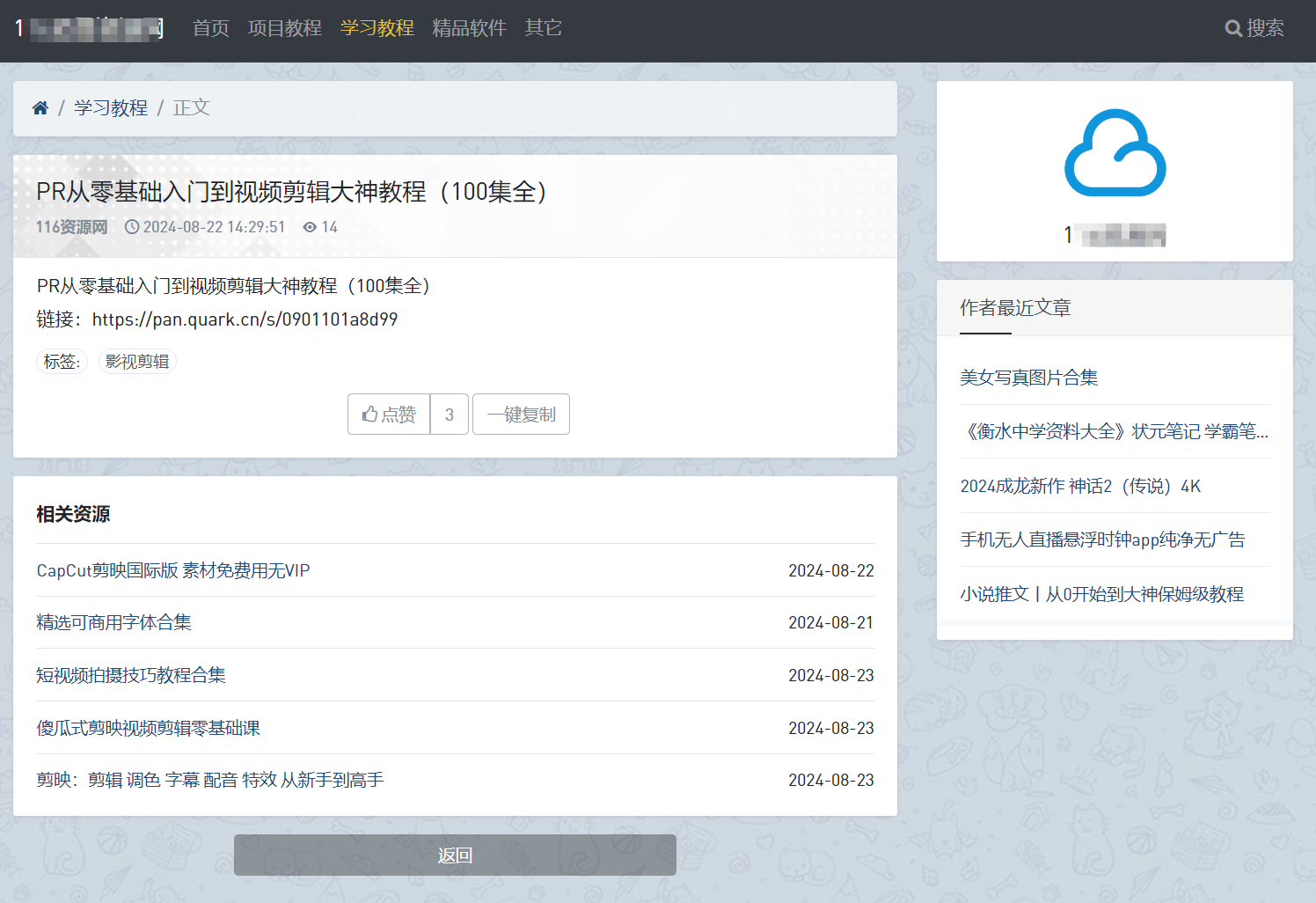Click the 作者最近文章 heading
Screen dimensions: 1316x903
coord(1015,308)
